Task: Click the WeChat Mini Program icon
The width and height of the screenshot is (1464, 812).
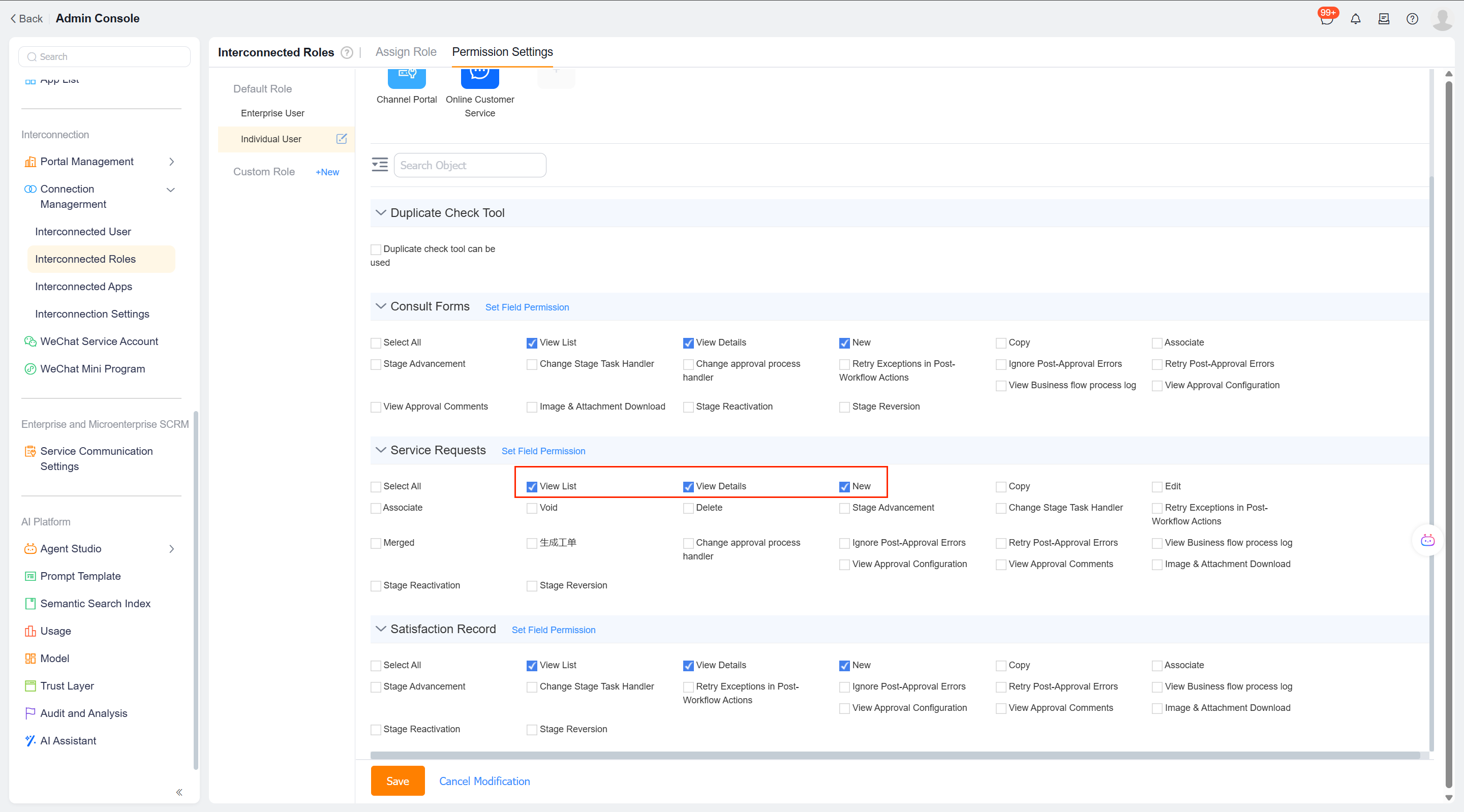Action: (30, 369)
